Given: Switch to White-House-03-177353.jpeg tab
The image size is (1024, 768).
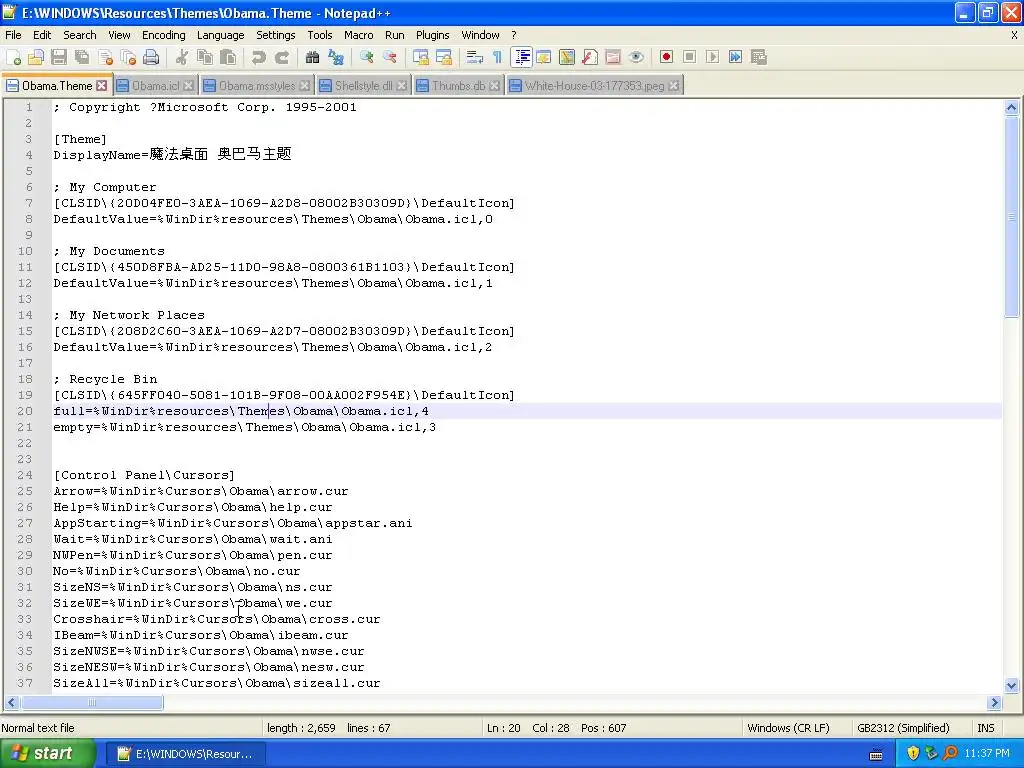Looking at the screenshot, I should [x=594, y=86].
